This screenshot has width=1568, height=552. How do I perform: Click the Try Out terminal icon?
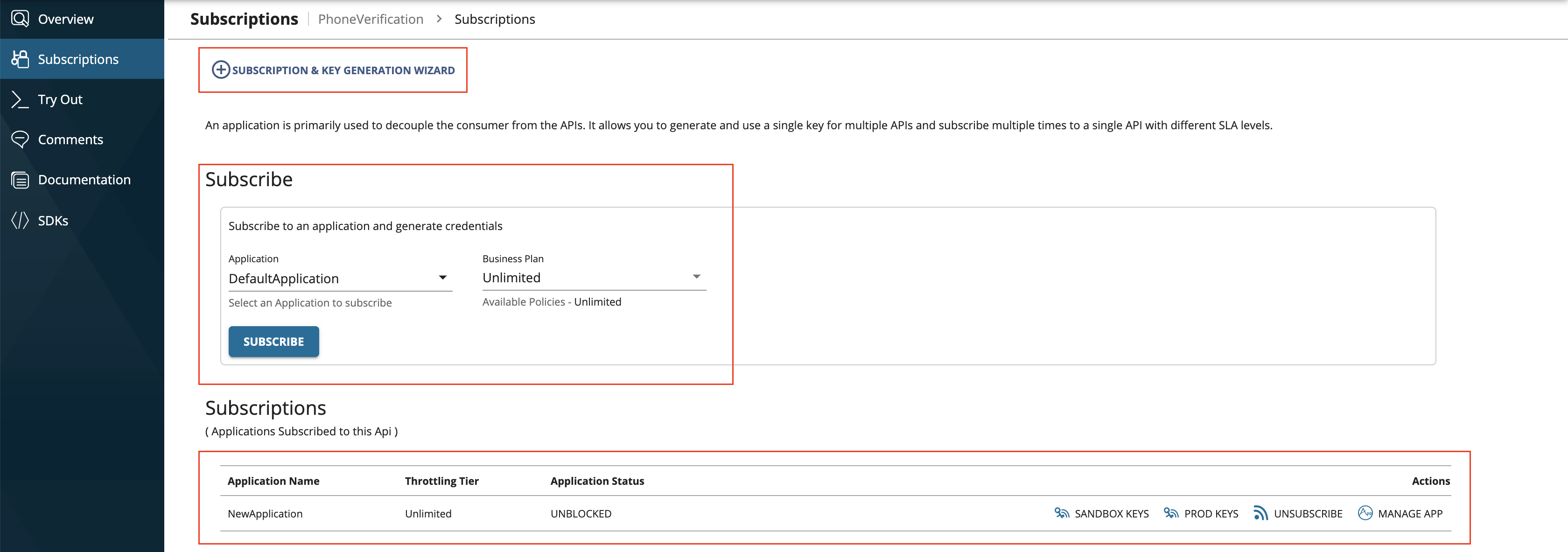click(20, 99)
